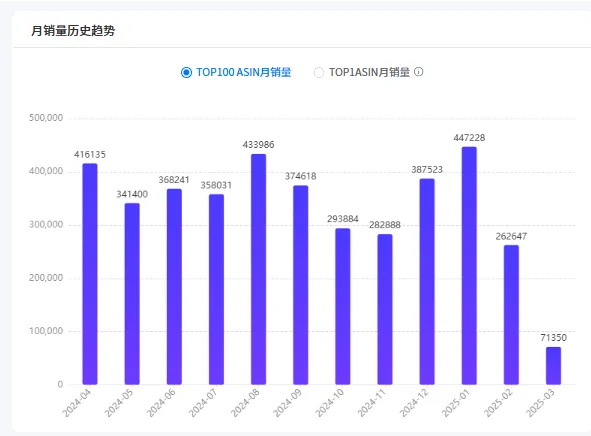Click the 500,000 y-axis label
This screenshot has width=591, height=436.
tap(46, 118)
